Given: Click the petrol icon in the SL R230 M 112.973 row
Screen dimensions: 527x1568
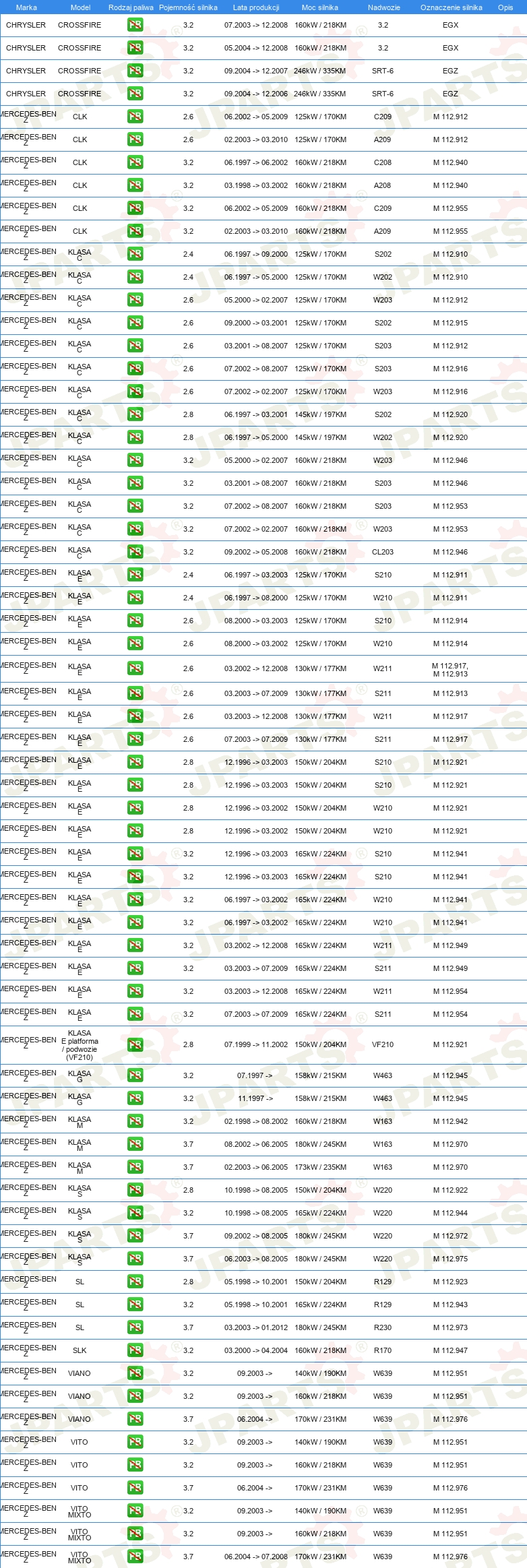Looking at the screenshot, I should [x=135, y=1327].
